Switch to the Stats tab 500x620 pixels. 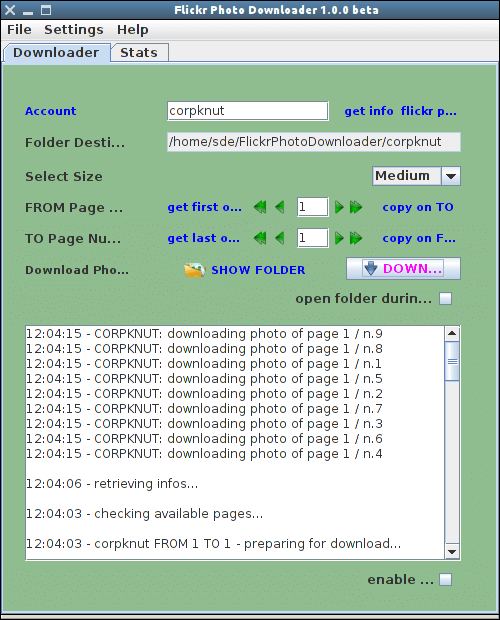pyautogui.click(x=139, y=53)
